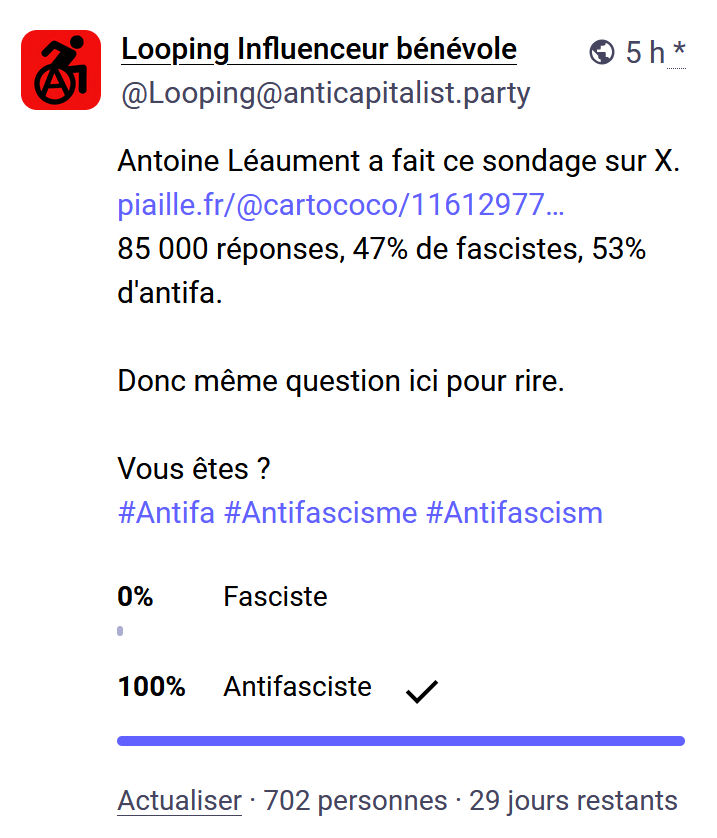Click the @Looping@anticapitalist.party handle
Viewport: 717px width, 838px height.
pos(325,94)
